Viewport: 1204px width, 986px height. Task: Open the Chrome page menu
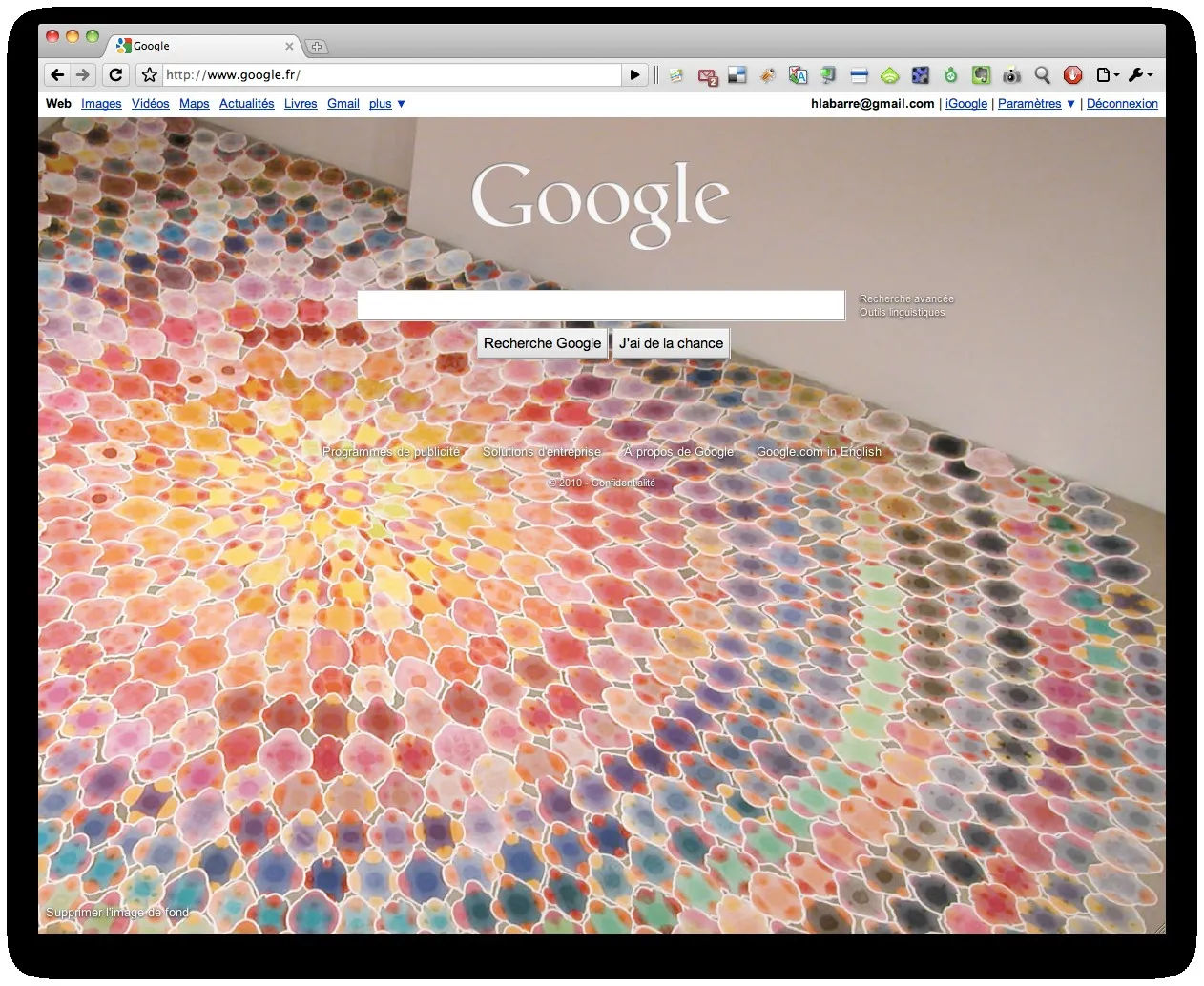click(1107, 75)
